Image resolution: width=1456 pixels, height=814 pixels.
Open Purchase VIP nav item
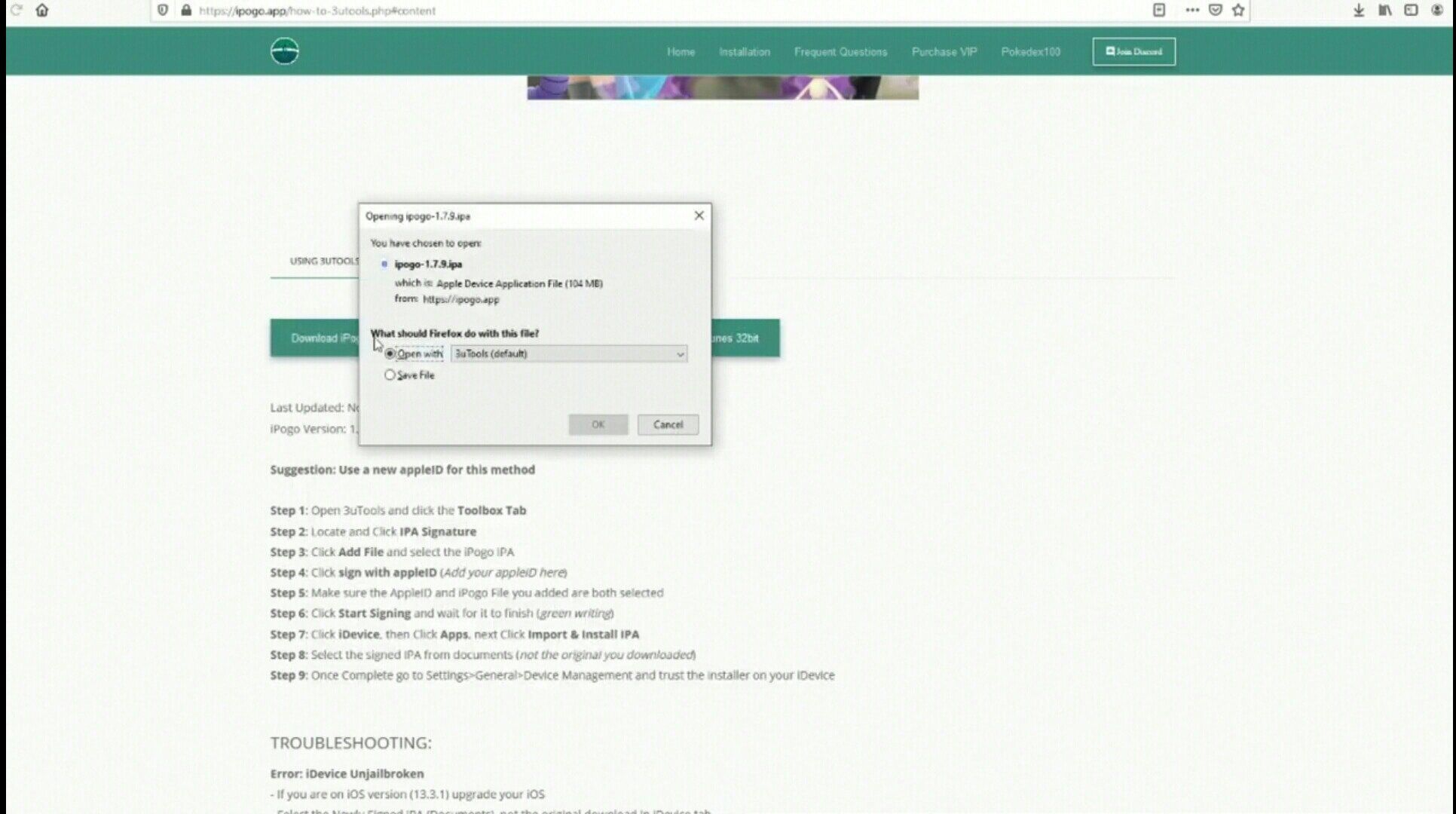point(944,52)
